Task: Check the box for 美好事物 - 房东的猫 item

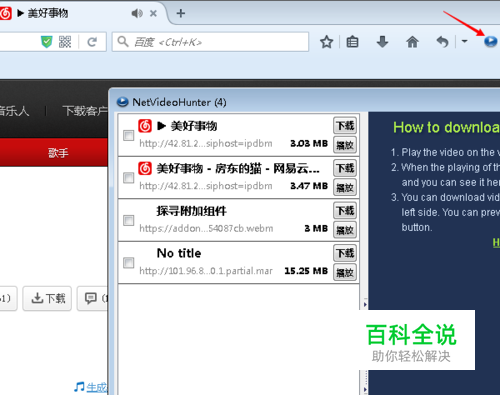Action: tap(128, 178)
